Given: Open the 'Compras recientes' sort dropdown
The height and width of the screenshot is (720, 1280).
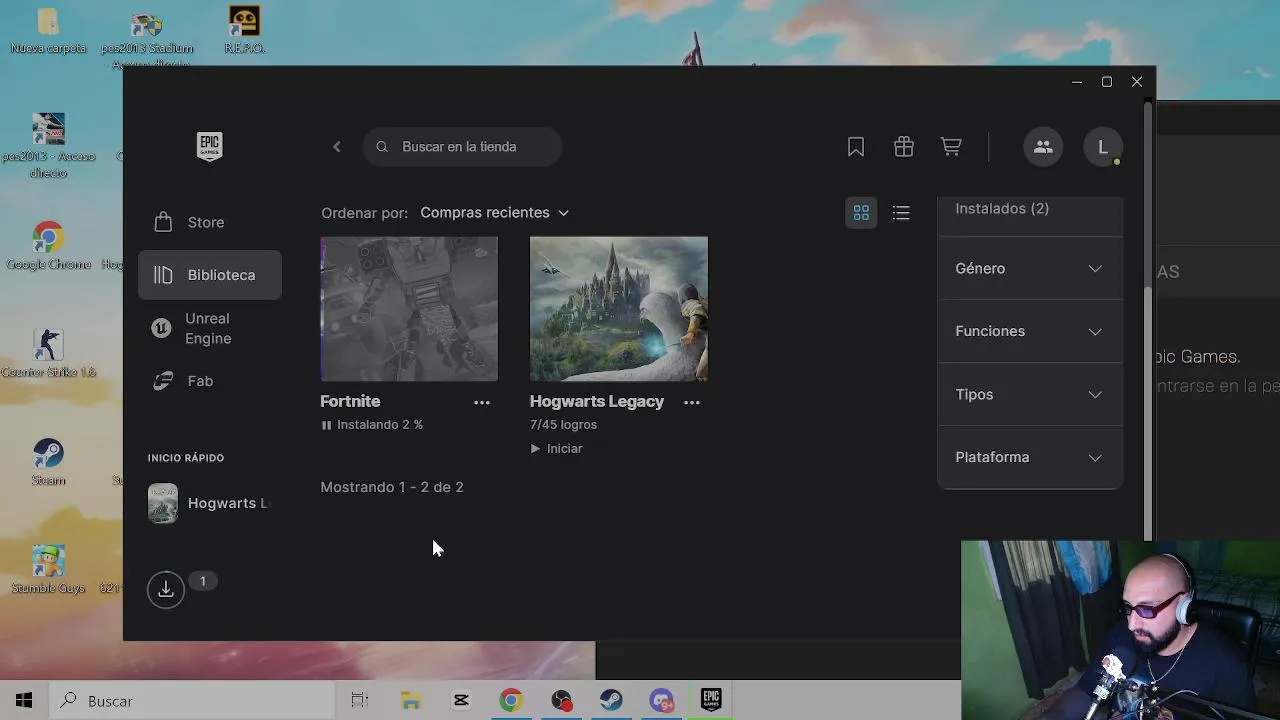Looking at the screenshot, I should point(494,213).
